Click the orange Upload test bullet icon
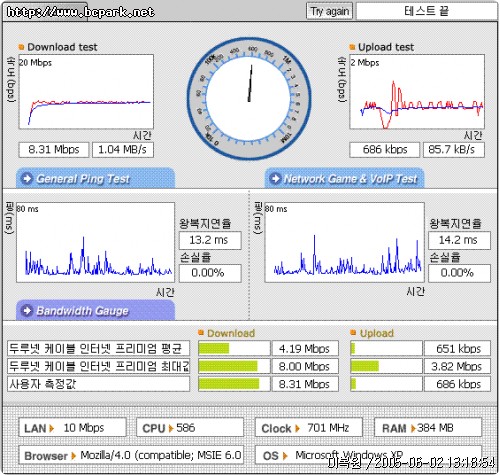Viewport: 500px width, 475px height. tap(352, 47)
